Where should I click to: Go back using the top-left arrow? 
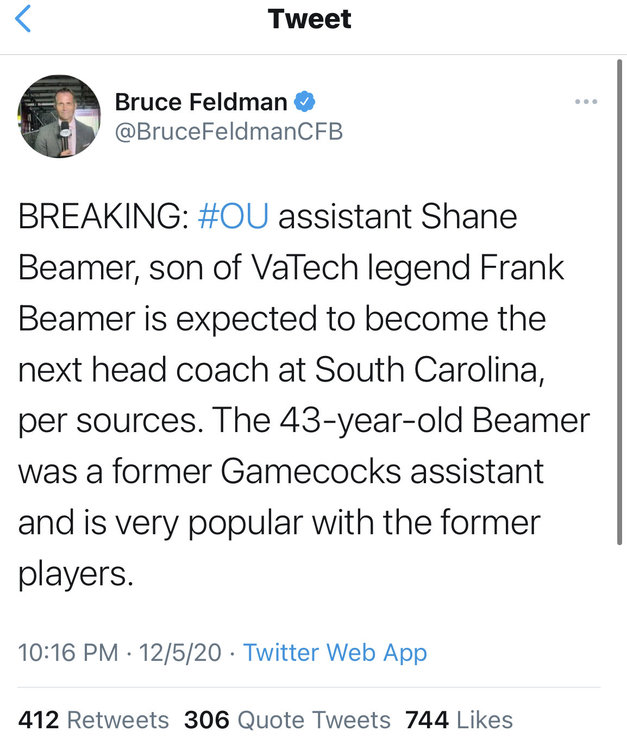tap(24, 19)
